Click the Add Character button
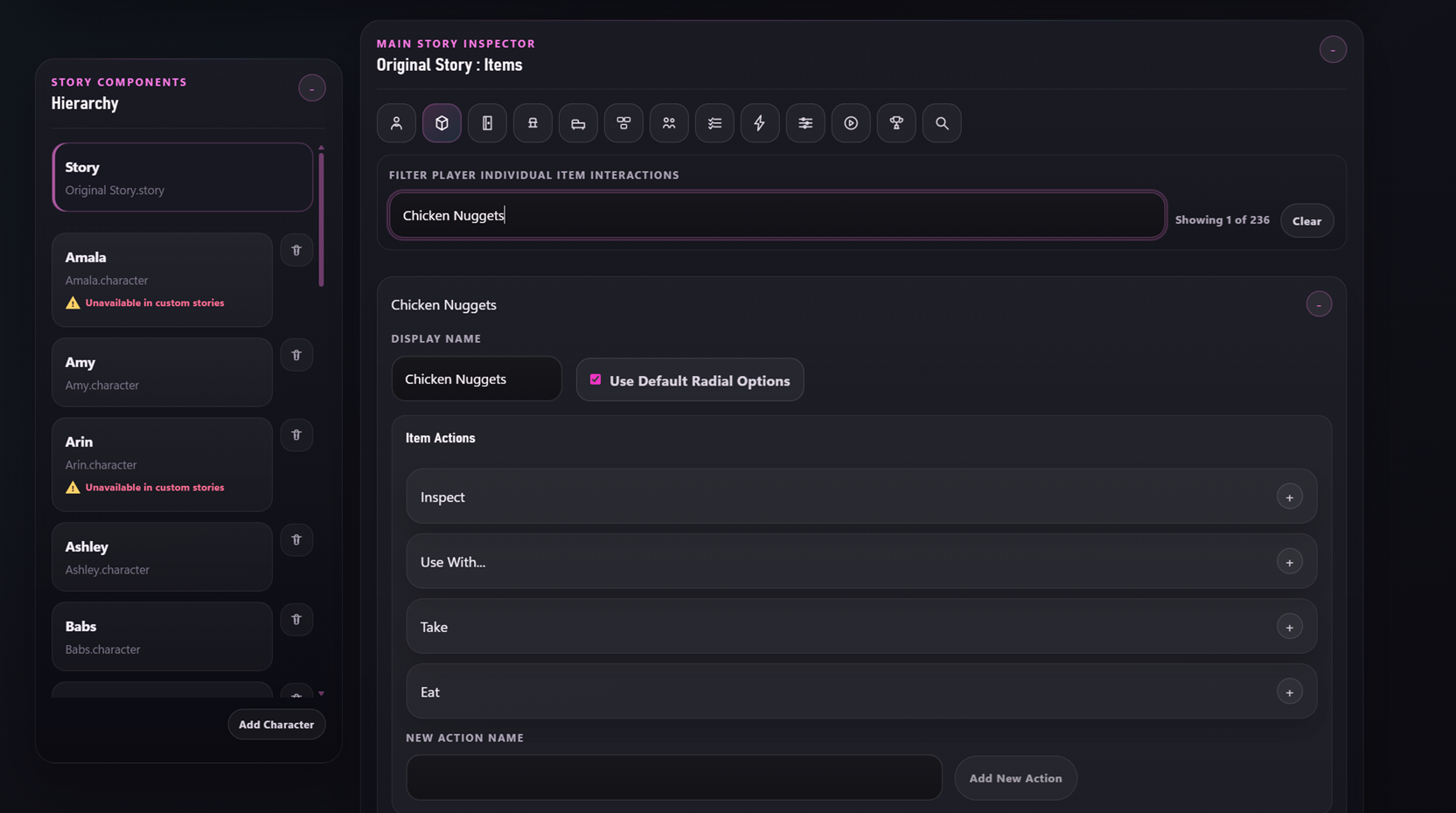 click(x=276, y=724)
